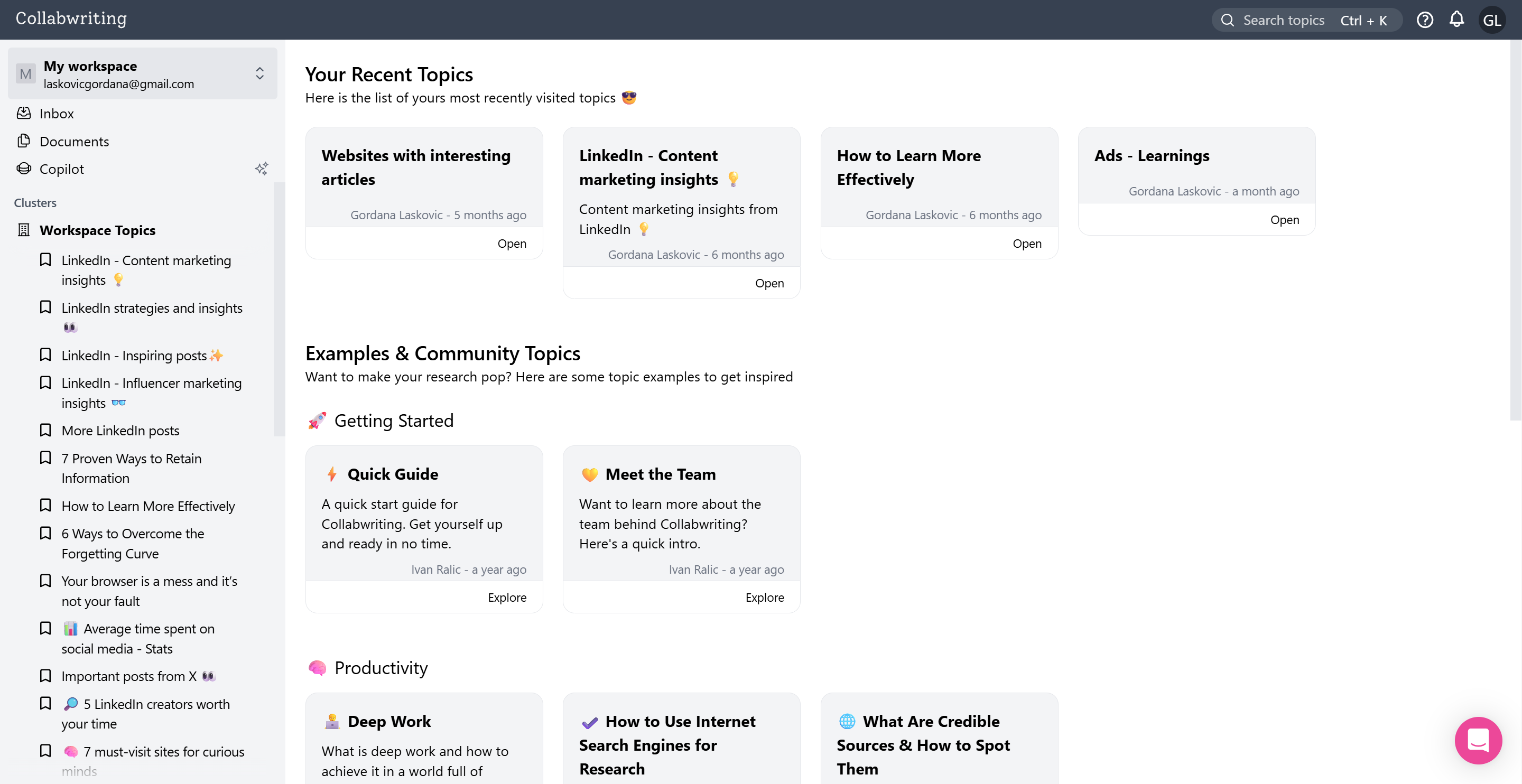This screenshot has height=784, width=1522.
Task: Click bookmark icon for 6 Ways to Overcome
Action: click(45, 533)
